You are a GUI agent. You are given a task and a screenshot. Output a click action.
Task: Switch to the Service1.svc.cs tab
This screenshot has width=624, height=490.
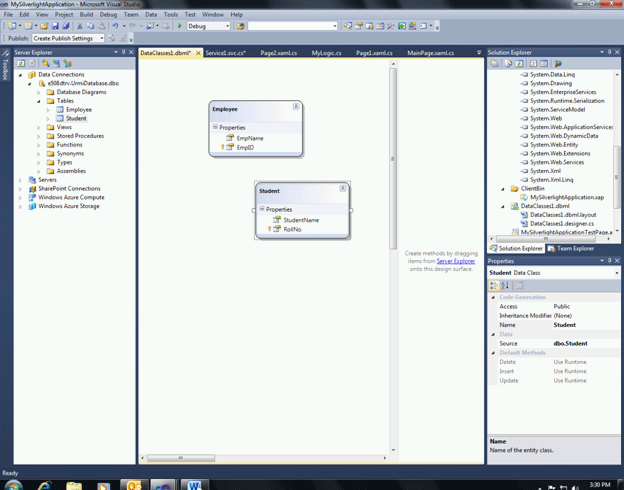(226, 53)
